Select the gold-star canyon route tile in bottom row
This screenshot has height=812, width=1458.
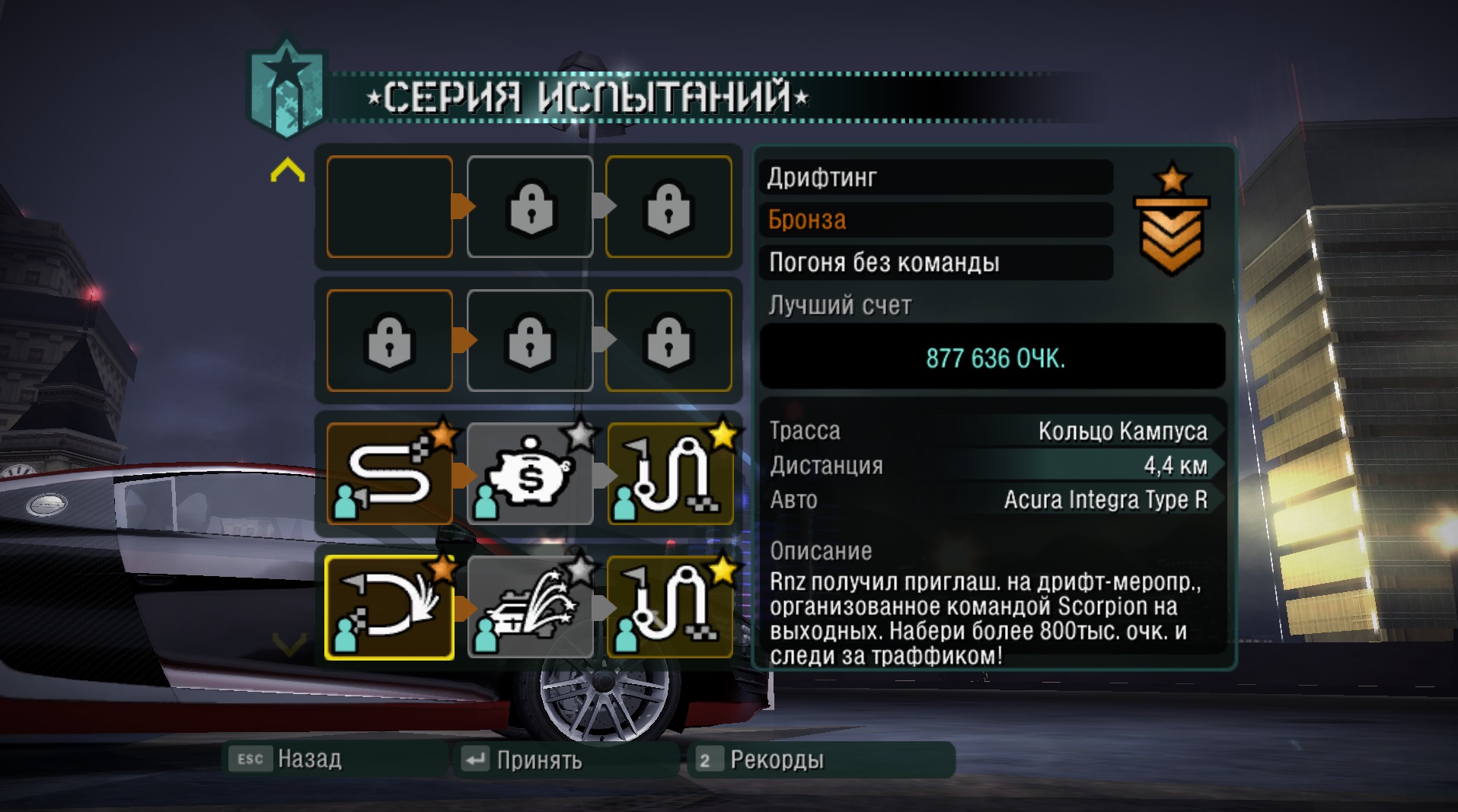669,607
